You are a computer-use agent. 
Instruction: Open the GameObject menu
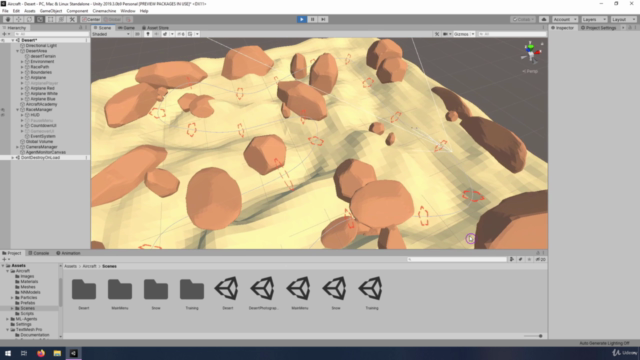pyautogui.click(x=51, y=11)
